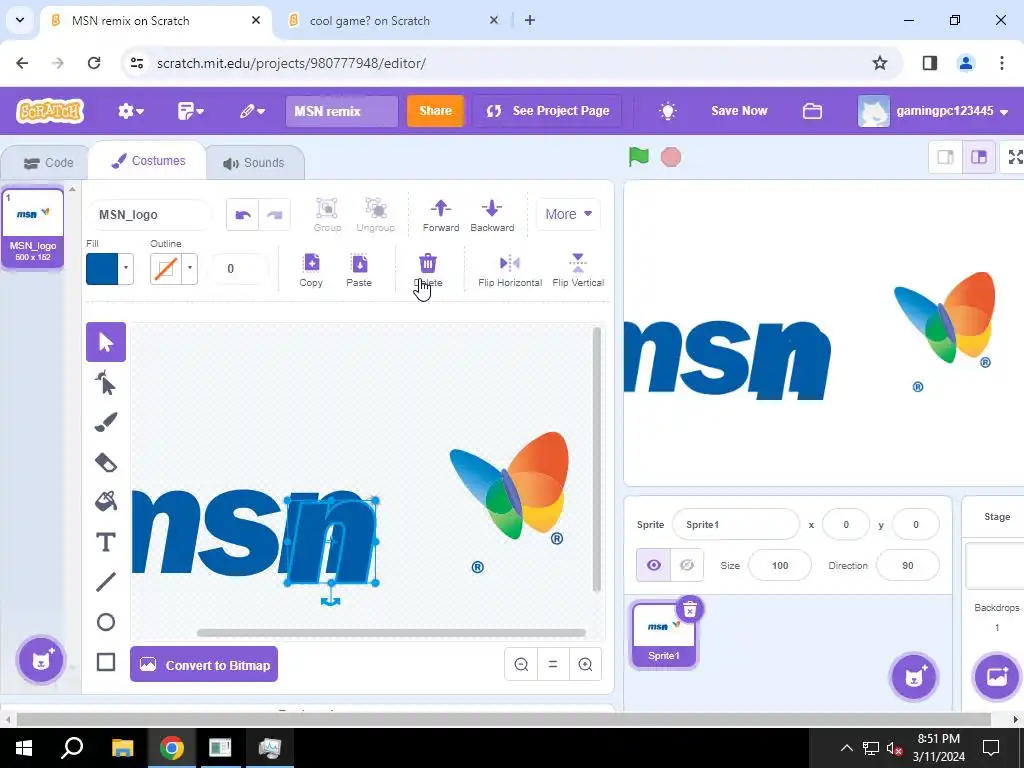Open the Fill color dropdown arrow

[x=126, y=268]
